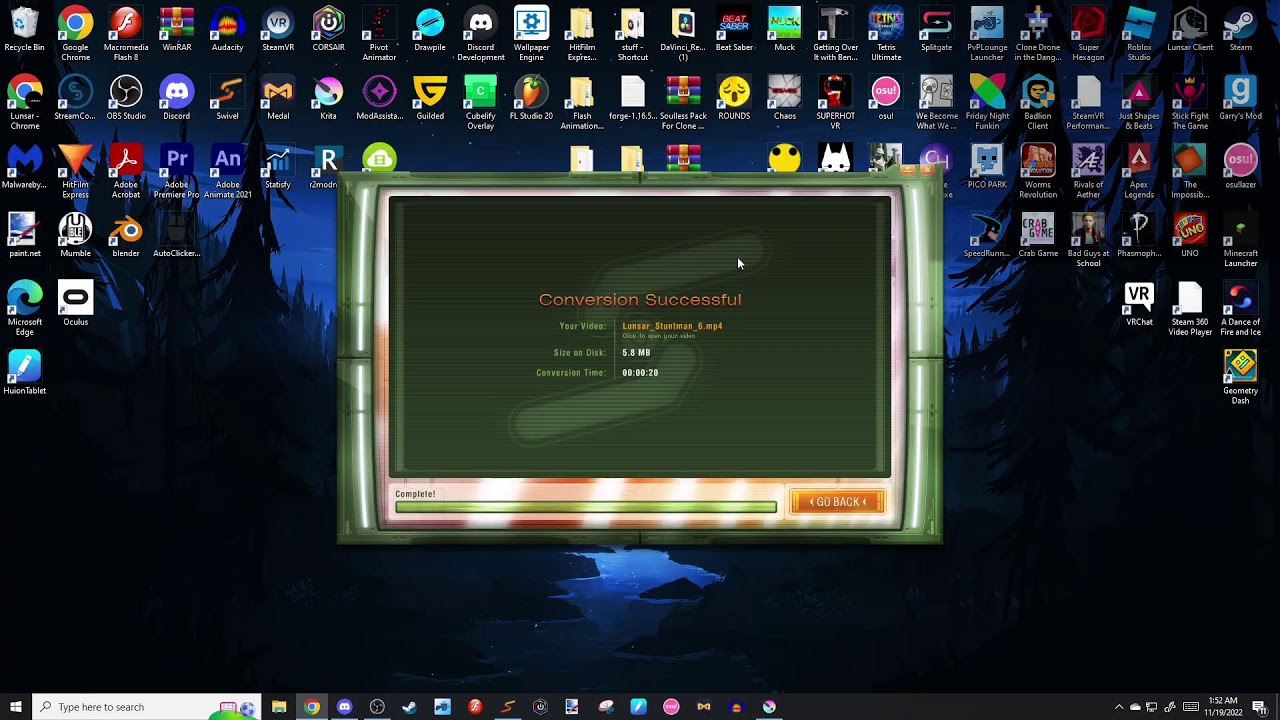Launch Oculus from the desktop
The width and height of the screenshot is (1280, 720).
(x=75, y=304)
